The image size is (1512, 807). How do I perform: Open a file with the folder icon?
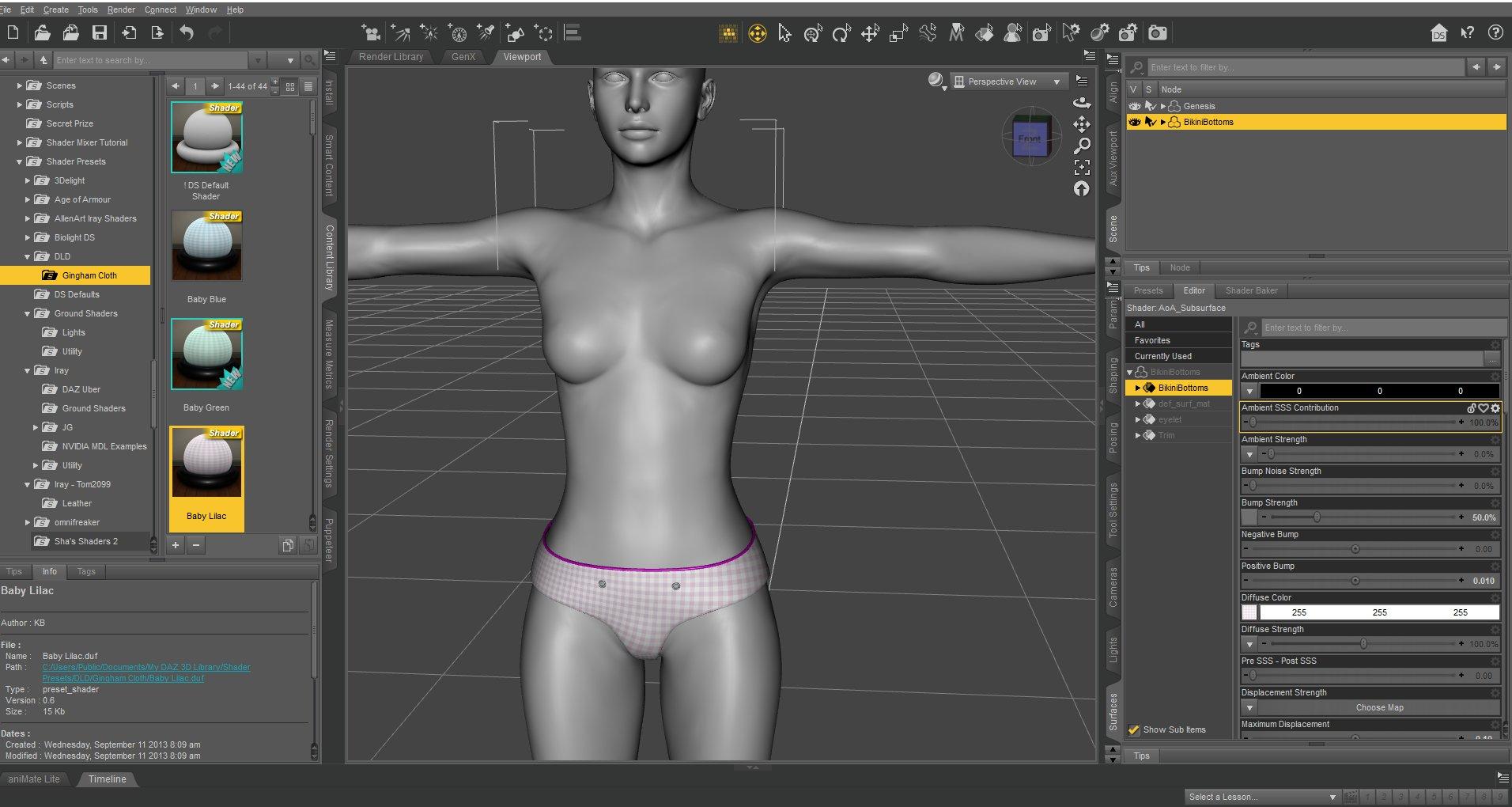point(42,32)
